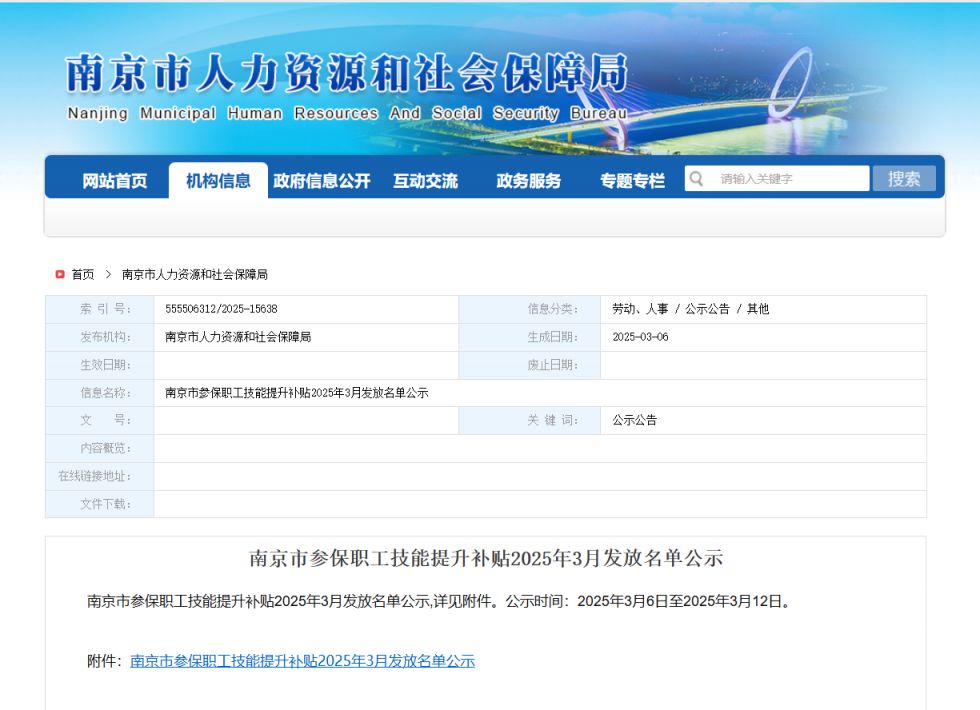Click the magnifier icon in search box

click(697, 179)
